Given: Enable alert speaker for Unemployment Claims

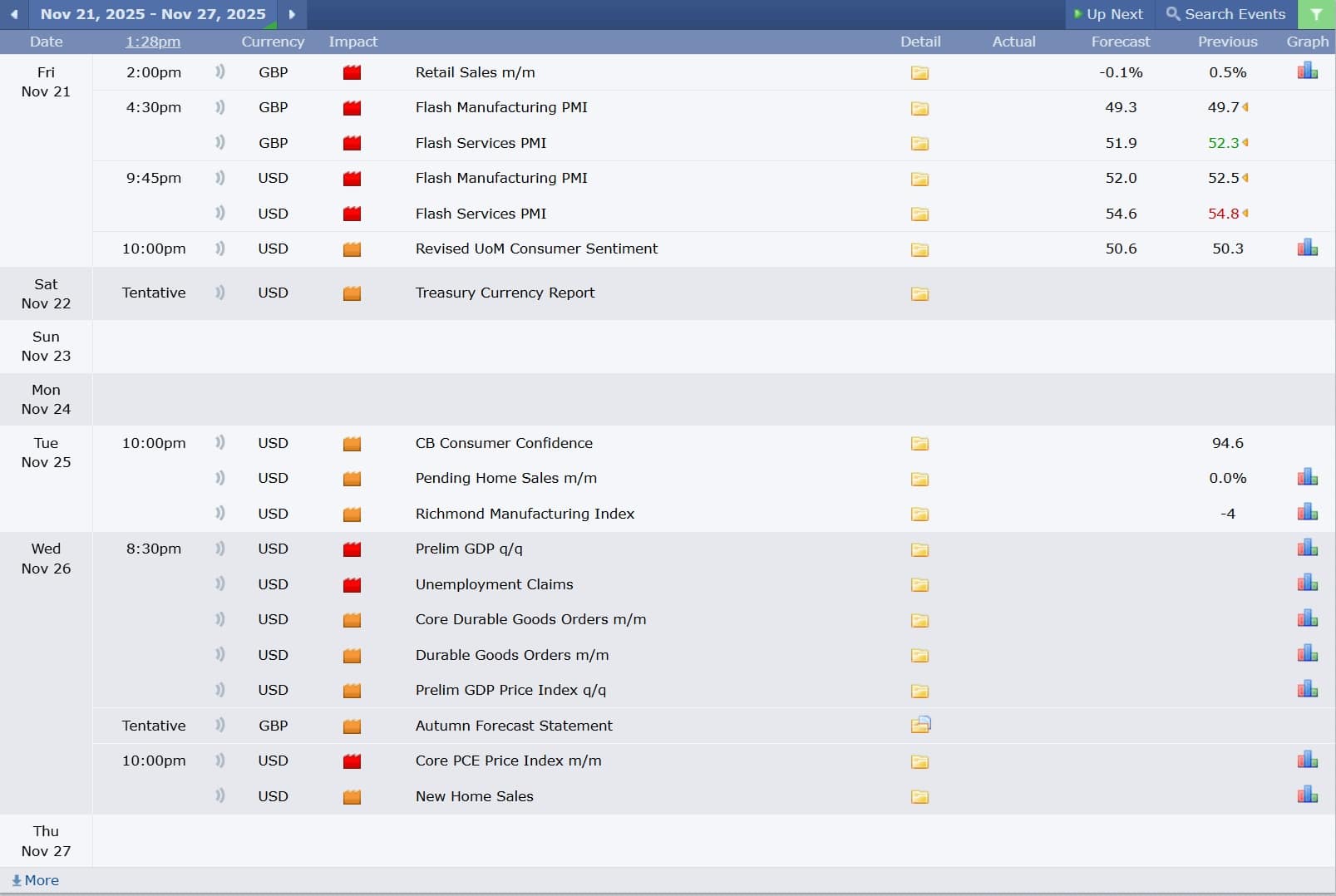Looking at the screenshot, I should tap(220, 583).
